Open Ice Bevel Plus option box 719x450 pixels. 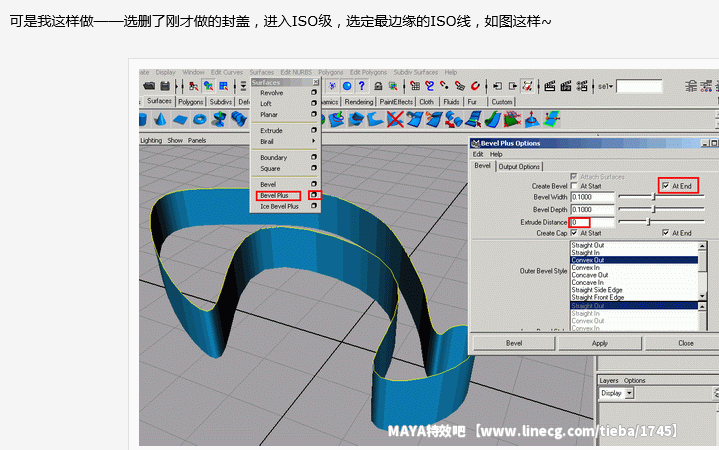(x=314, y=206)
